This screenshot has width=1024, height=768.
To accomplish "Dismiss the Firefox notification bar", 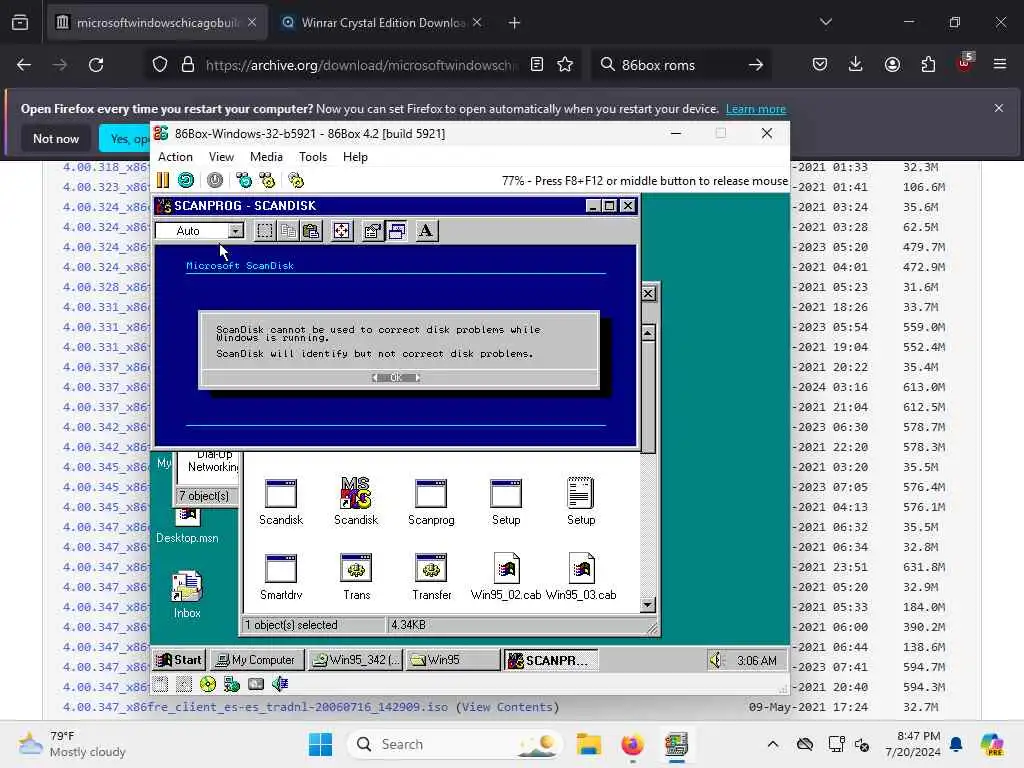I will pos(999,108).
